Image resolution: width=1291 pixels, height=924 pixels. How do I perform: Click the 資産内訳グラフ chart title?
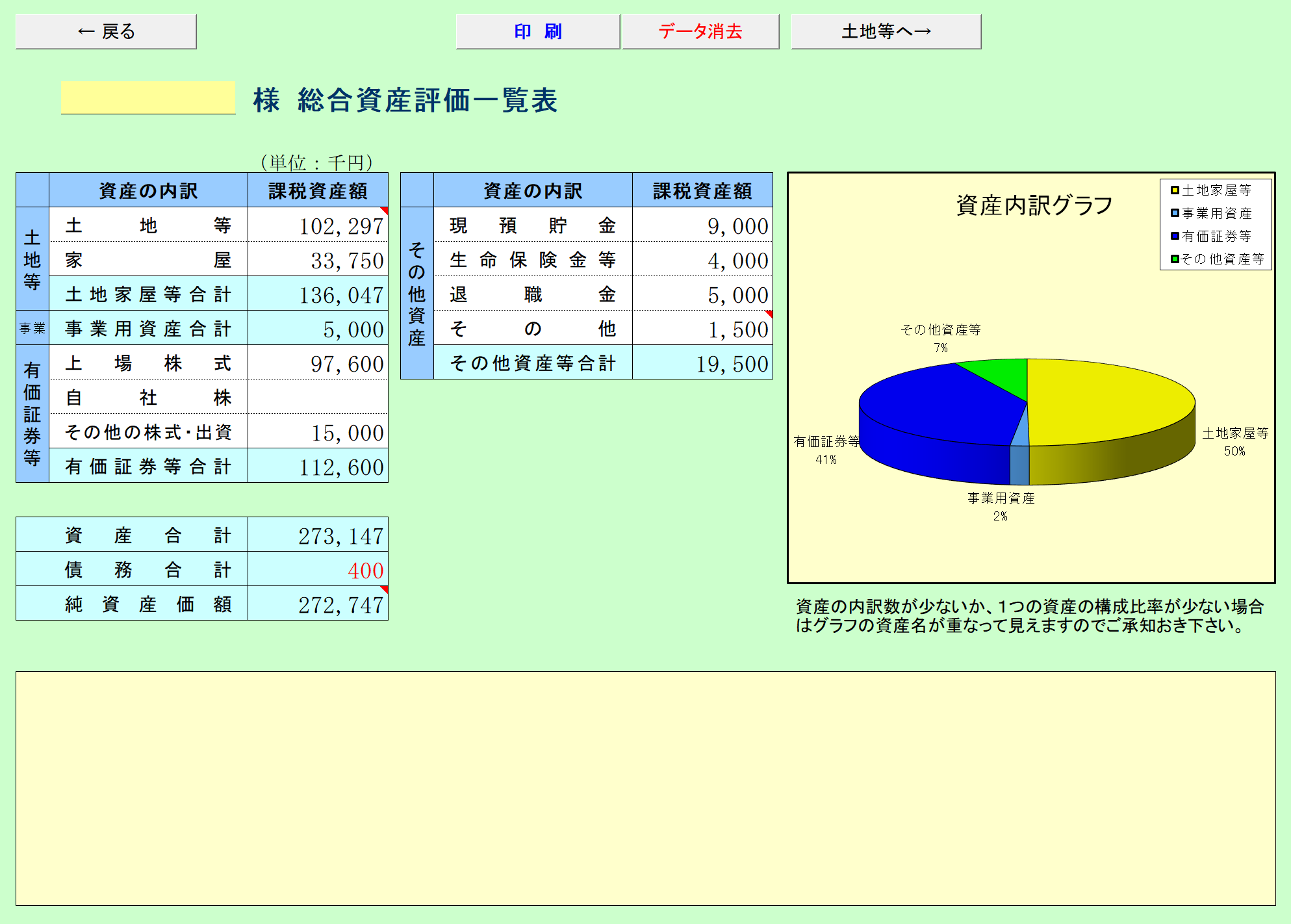click(x=1034, y=205)
